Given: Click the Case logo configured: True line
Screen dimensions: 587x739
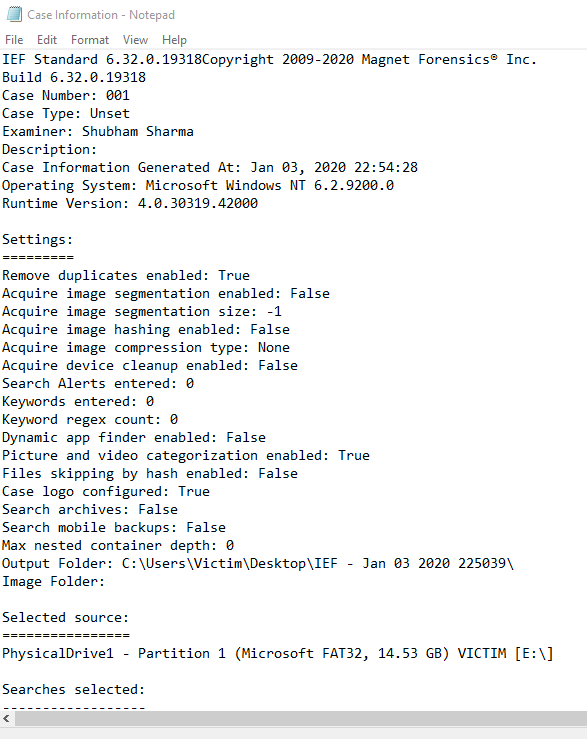Looking at the screenshot, I should coord(106,492).
